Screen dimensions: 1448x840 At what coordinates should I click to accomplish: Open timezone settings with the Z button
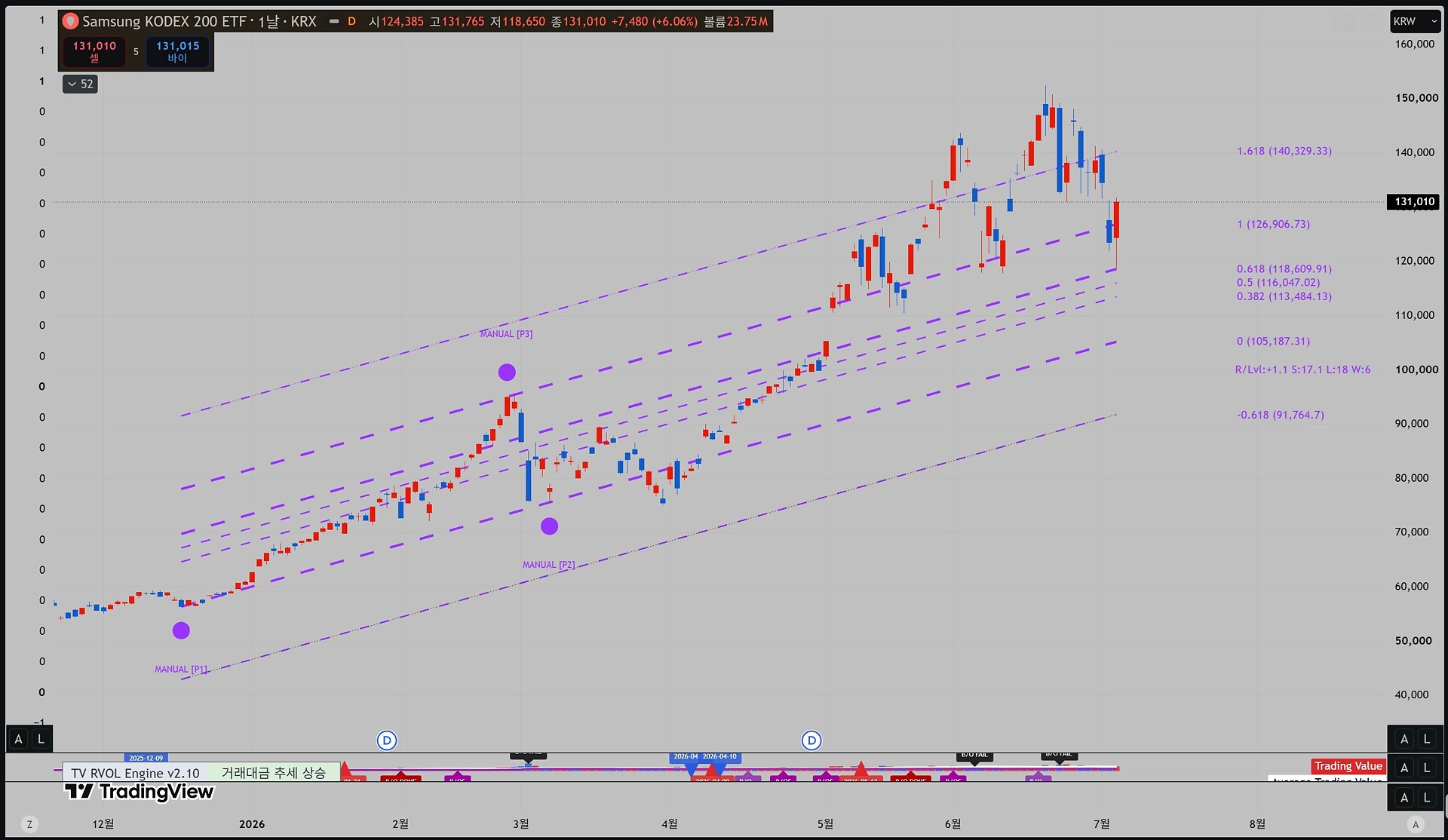click(29, 824)
